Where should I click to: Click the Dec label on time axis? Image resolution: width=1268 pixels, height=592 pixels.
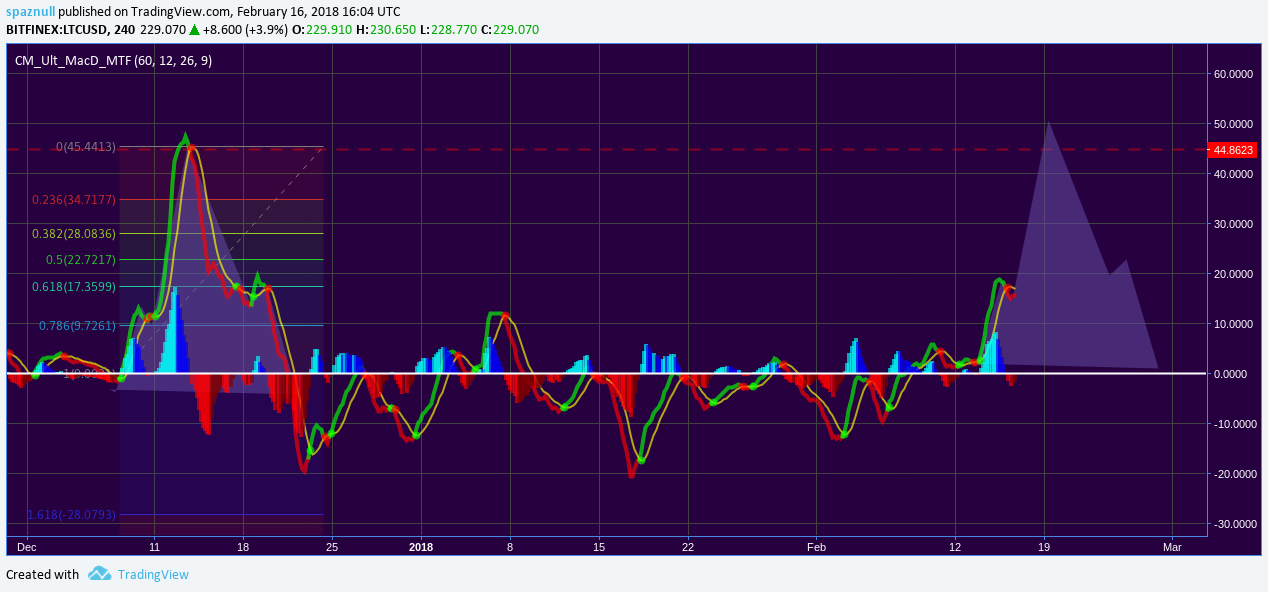(x=27, y=547)
